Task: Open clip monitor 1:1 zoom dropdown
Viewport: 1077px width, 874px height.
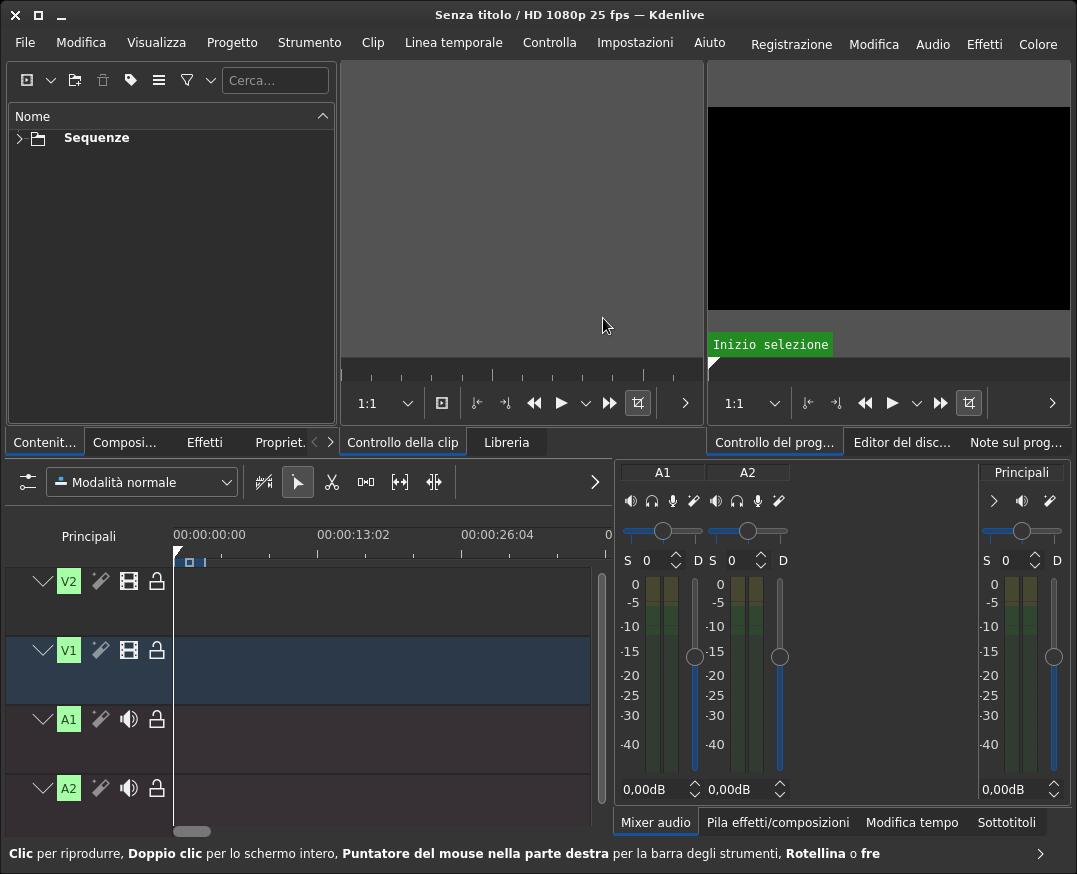Action: pyautogui.click(x=385, y=403)
